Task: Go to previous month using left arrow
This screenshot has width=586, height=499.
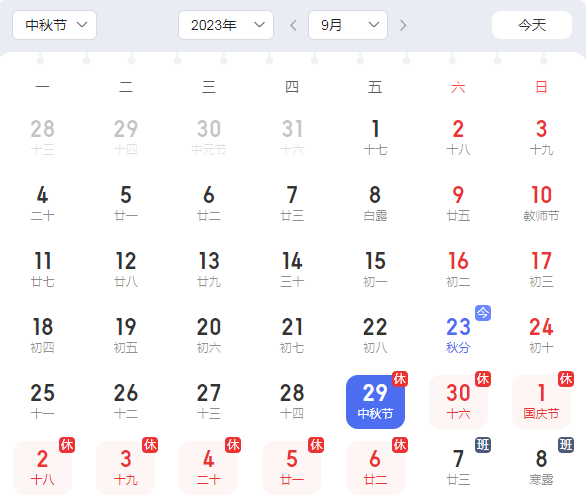Action: [293, 25]
